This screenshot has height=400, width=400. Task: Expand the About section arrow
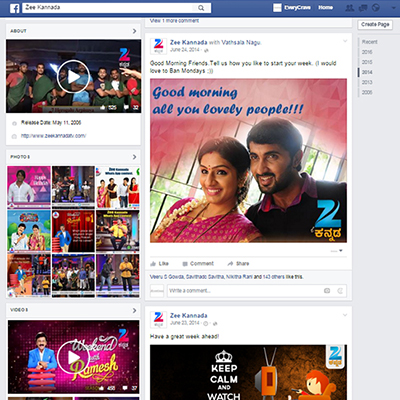pyautogui.click(x=134, y=31)
